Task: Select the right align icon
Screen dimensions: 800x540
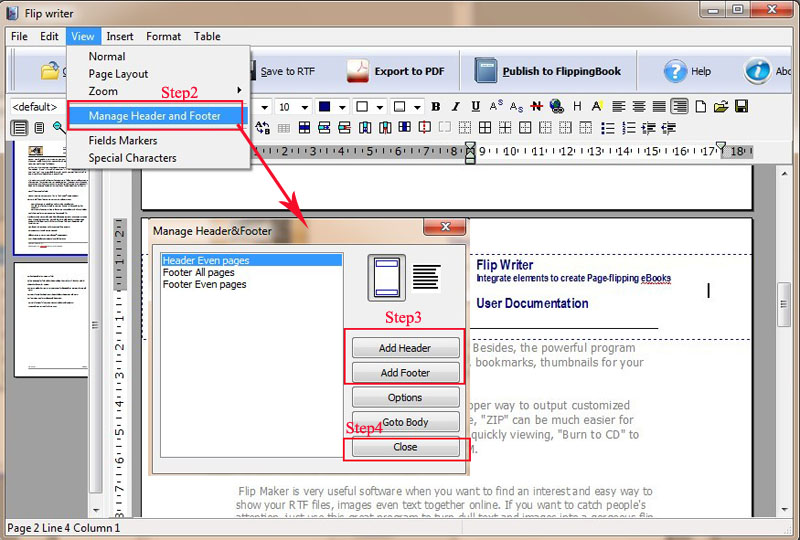Action: pyautogui.click(x=680, y=107)
